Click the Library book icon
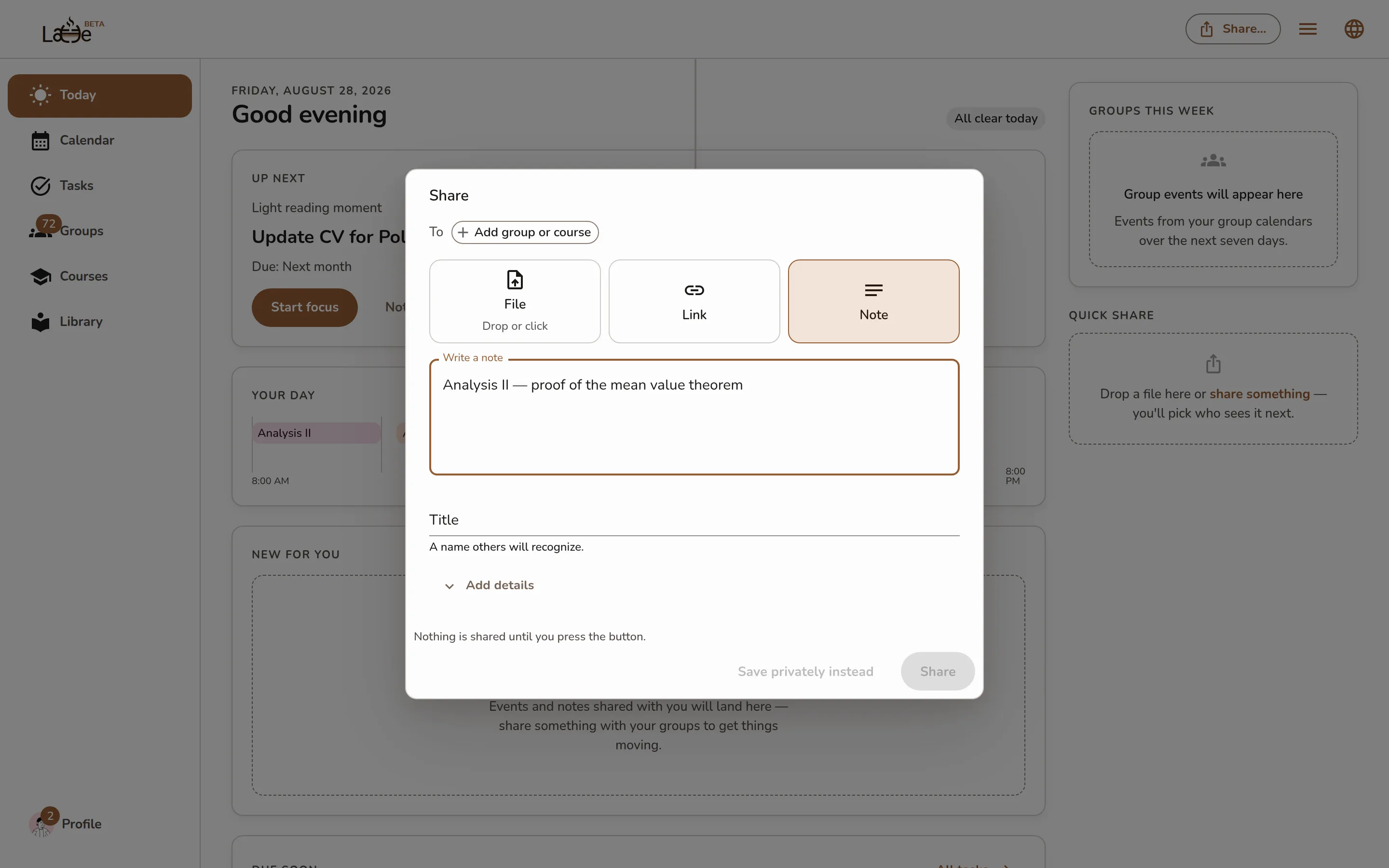1389x868 pixels. coord(40,322)
